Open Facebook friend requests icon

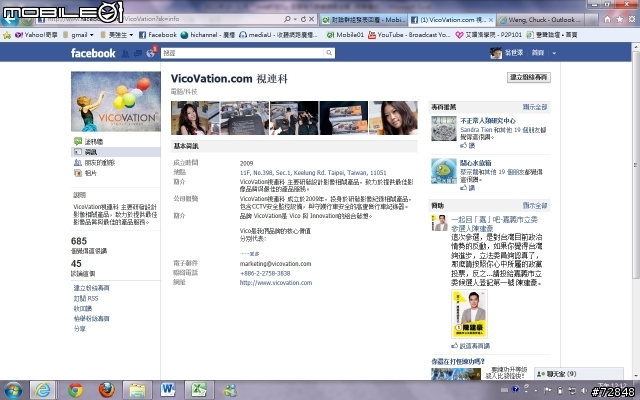click(126, 53)
